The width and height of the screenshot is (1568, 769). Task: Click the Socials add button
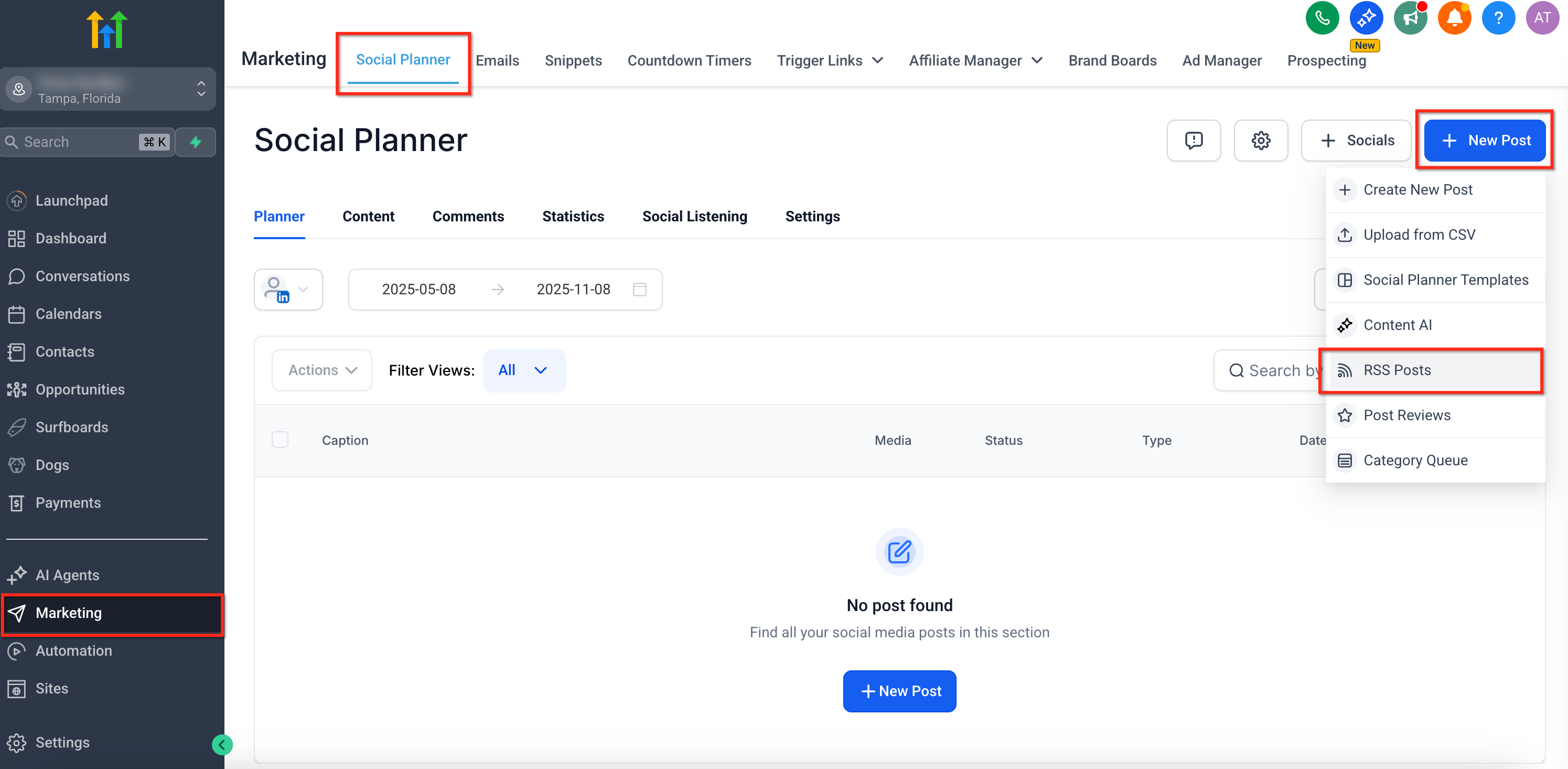pyautogui.click(x=1356, y=141)
